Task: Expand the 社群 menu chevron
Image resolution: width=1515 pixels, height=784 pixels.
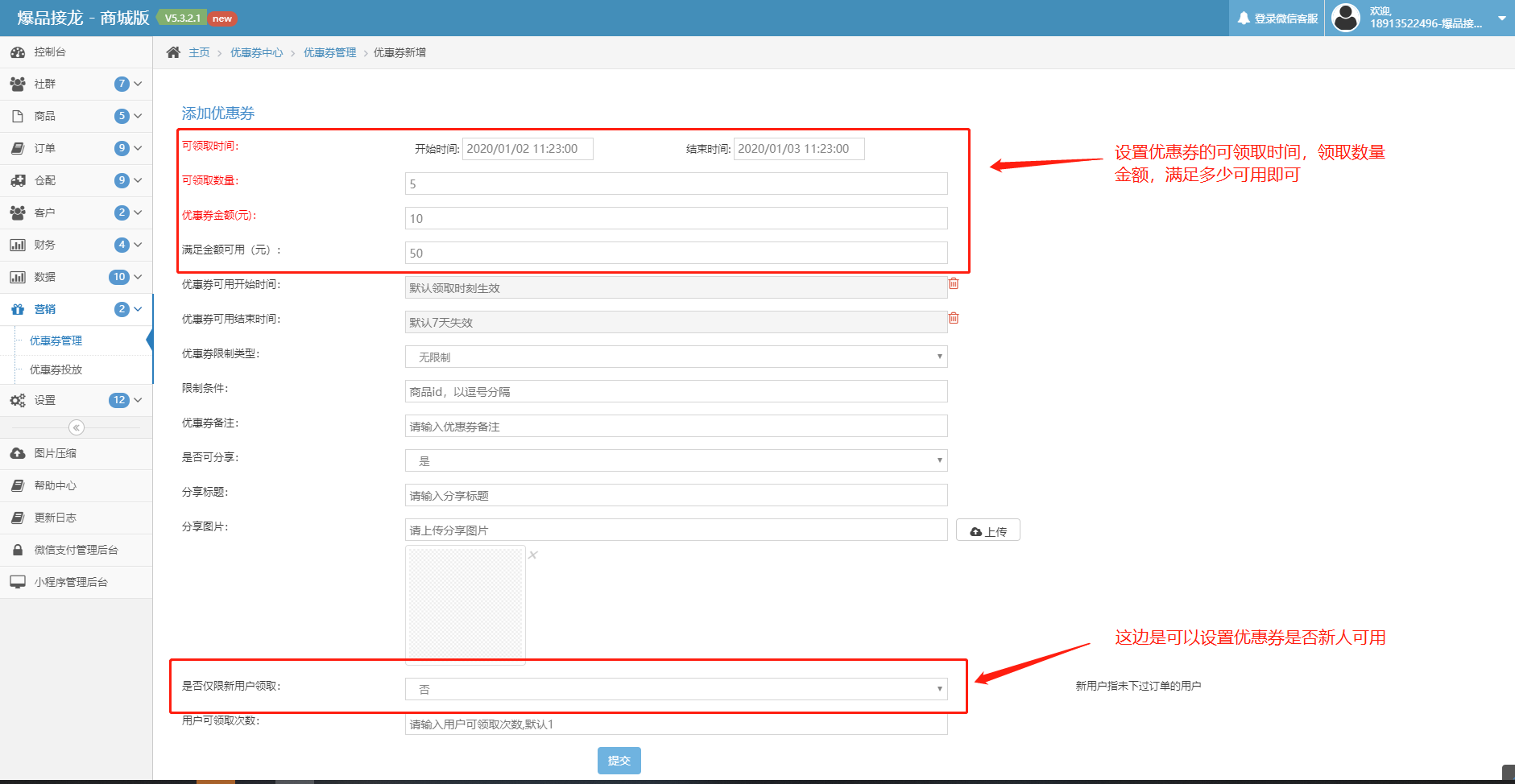Action: [138, 84]
